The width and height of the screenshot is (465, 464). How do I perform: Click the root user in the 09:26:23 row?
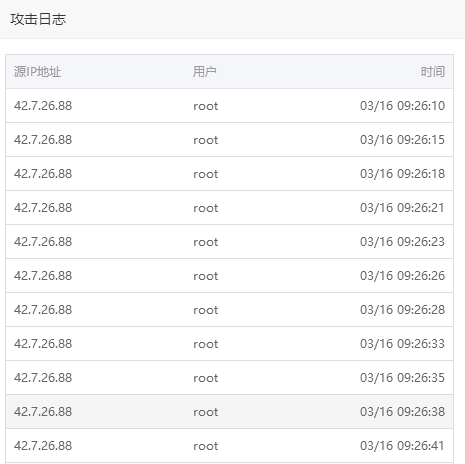tap(206, 242)
